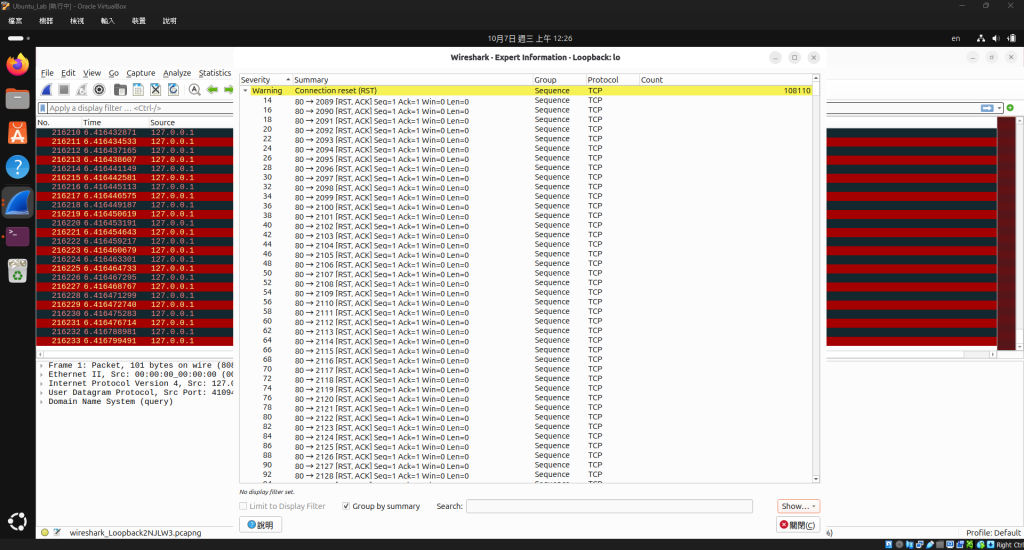
Task: Open Ubuntu Software center in dock
Action: pos(18,133)
